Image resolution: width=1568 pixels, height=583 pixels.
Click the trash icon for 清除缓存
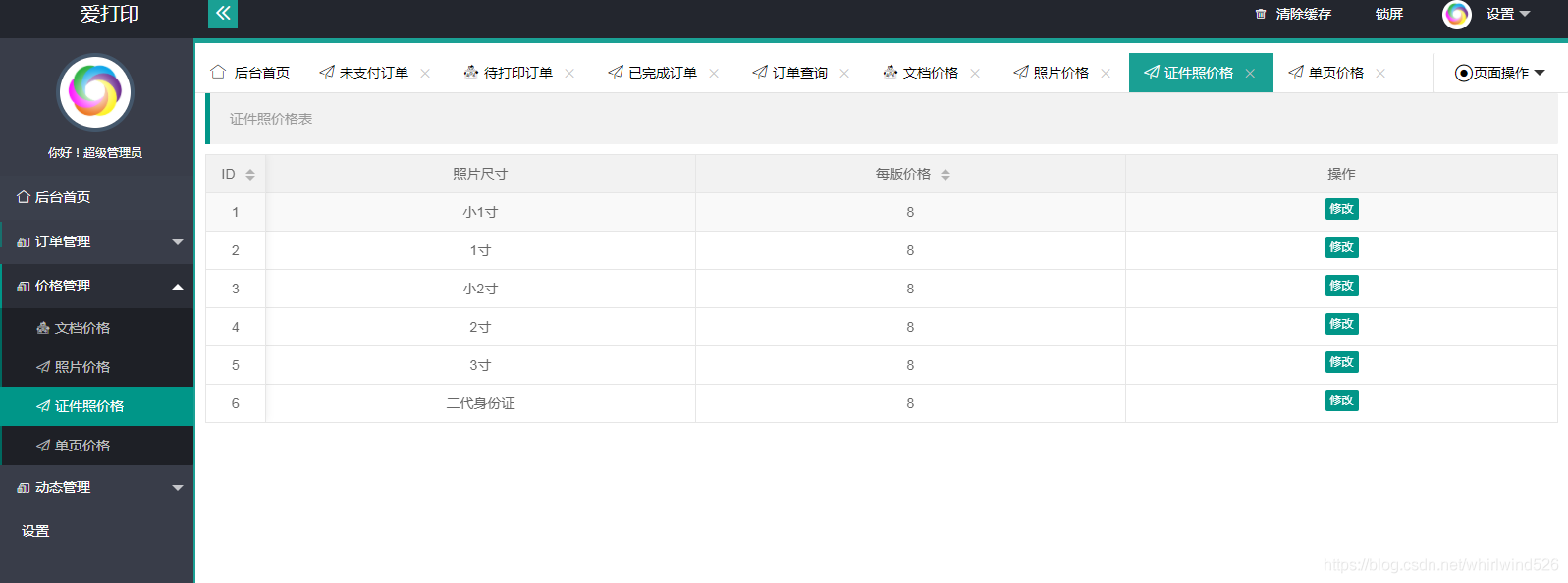point(1261,14)
